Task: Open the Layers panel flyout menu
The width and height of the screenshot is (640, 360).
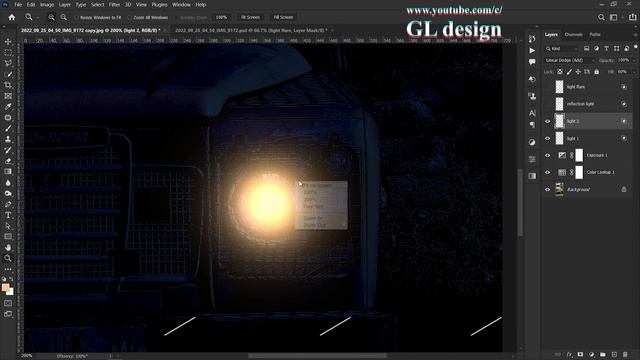Action: tap(635, 35)
